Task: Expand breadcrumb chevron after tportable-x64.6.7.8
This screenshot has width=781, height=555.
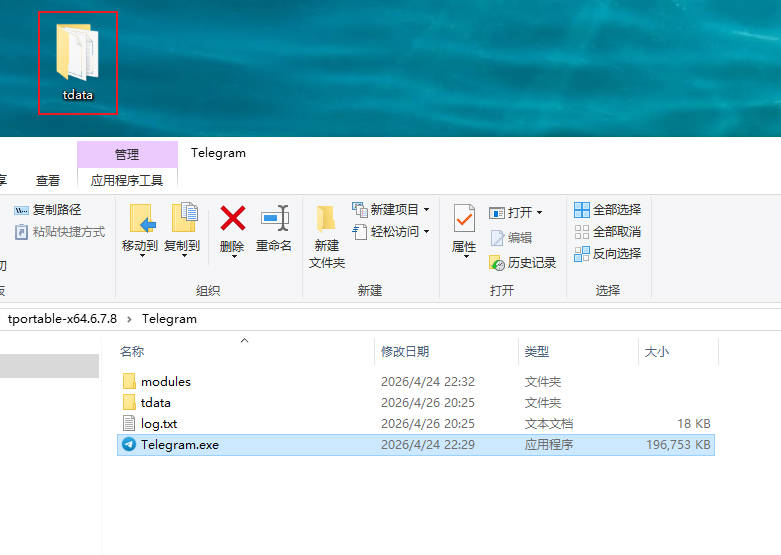Action: coord(130,319)
